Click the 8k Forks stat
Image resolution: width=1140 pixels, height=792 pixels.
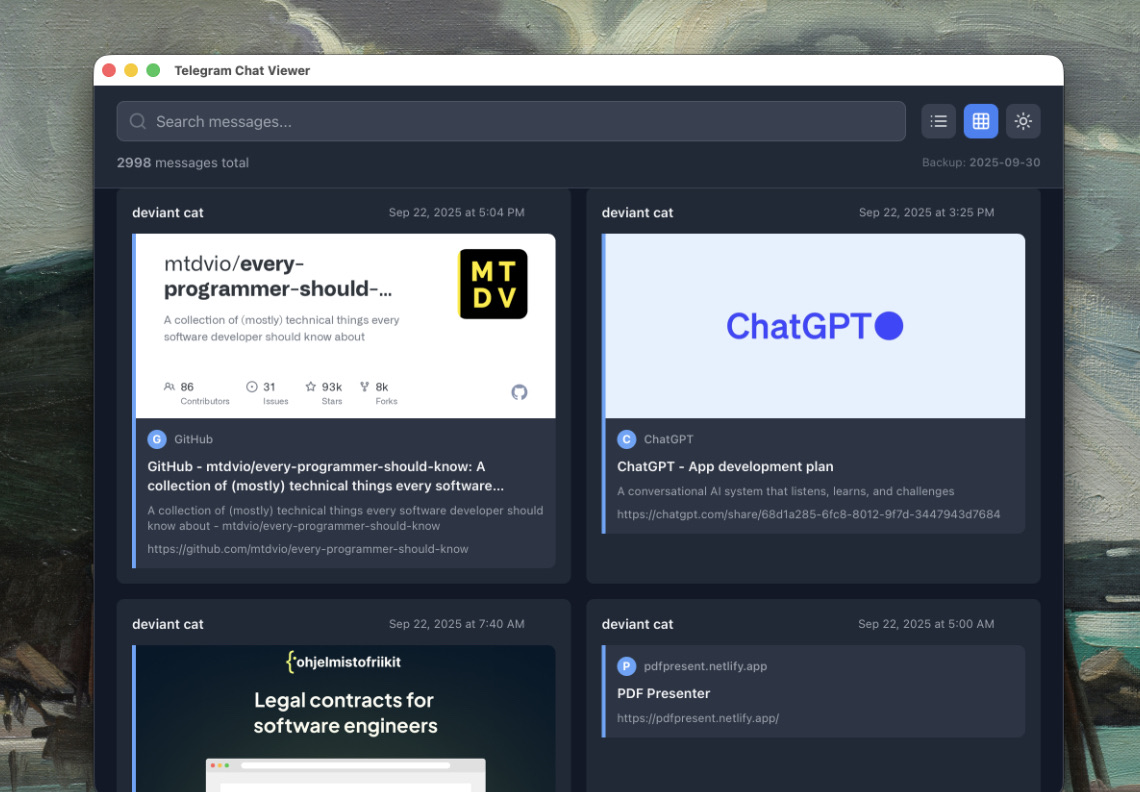coord(379,393)
